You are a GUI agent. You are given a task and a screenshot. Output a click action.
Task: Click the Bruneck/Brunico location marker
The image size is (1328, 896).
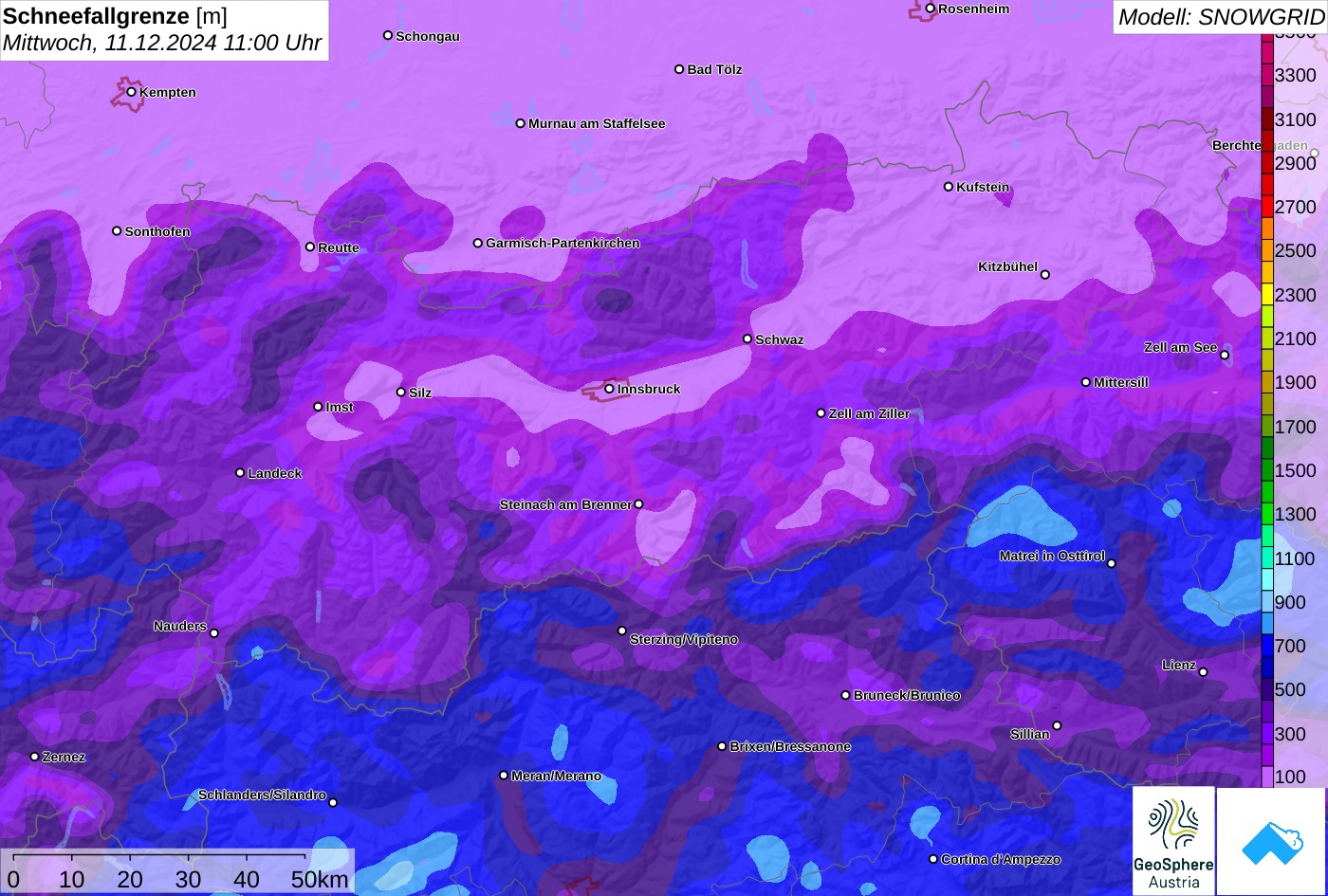tap(845, 695)
